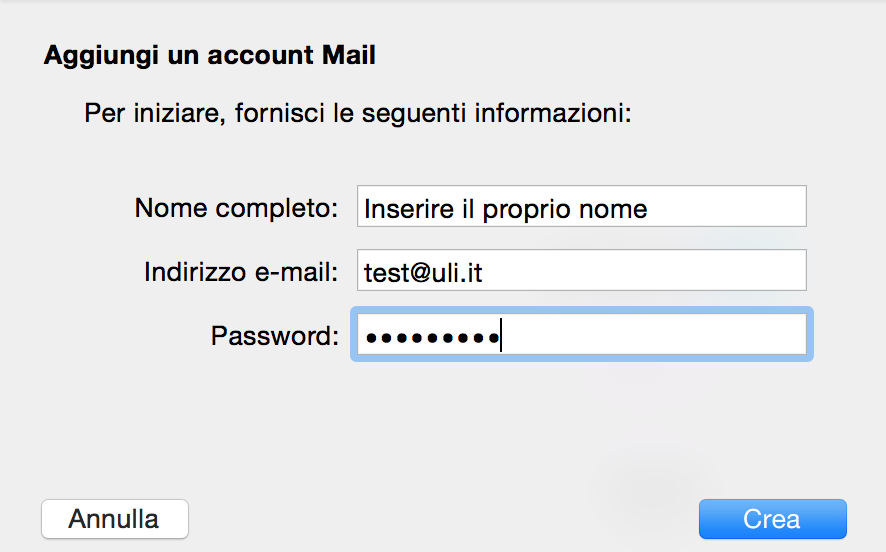Click inside the Password field

578,336
